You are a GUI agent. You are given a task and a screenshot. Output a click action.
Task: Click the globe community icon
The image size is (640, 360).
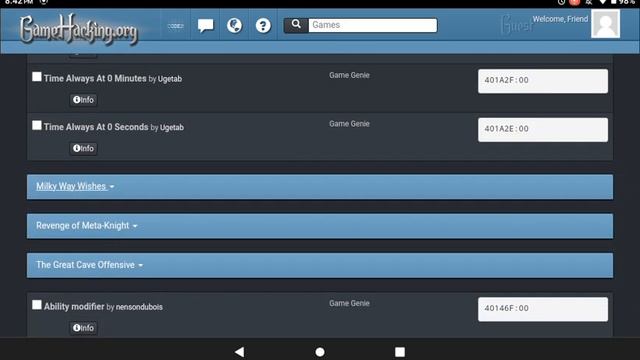point(234,25)
